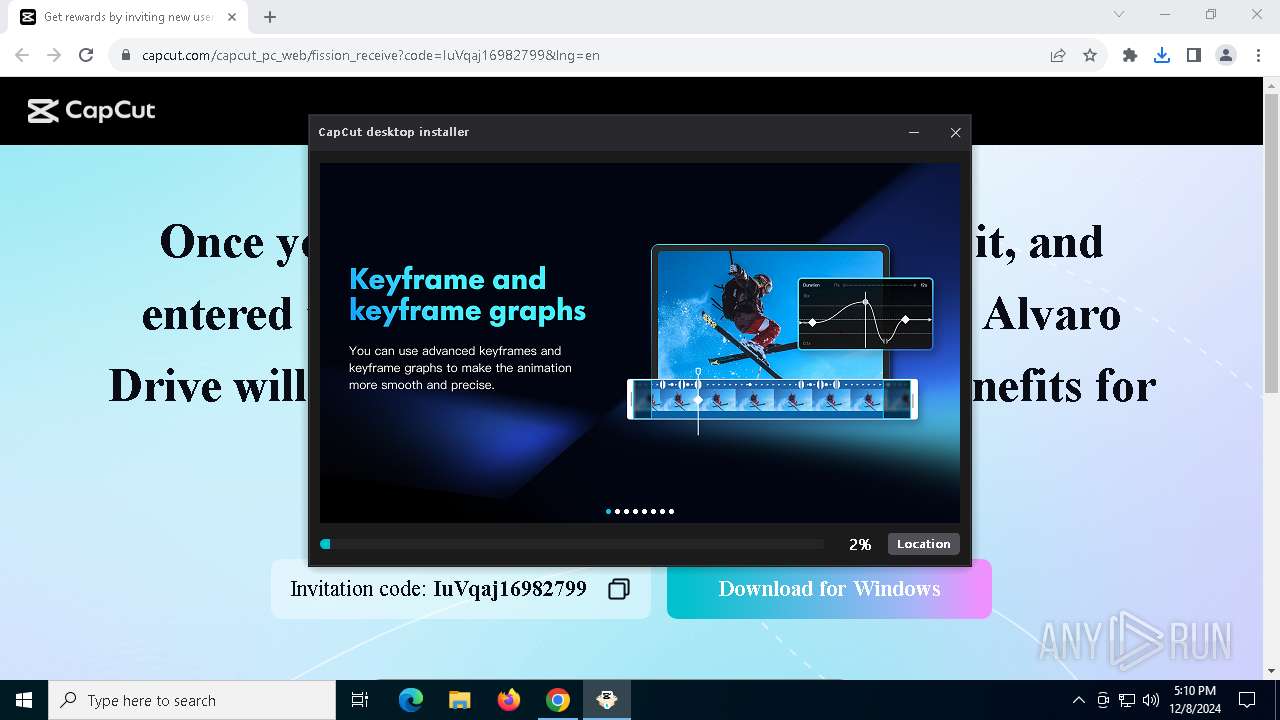Select the last slideshow dot indicator
Image resolution: width=1280 pixels, height=720 pixels.
click(671, 511)
